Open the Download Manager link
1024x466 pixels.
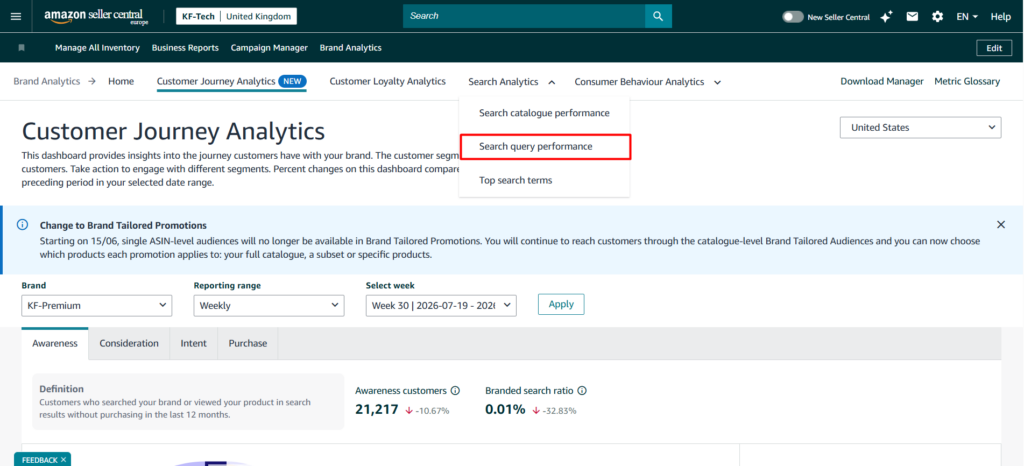(882, 82)
